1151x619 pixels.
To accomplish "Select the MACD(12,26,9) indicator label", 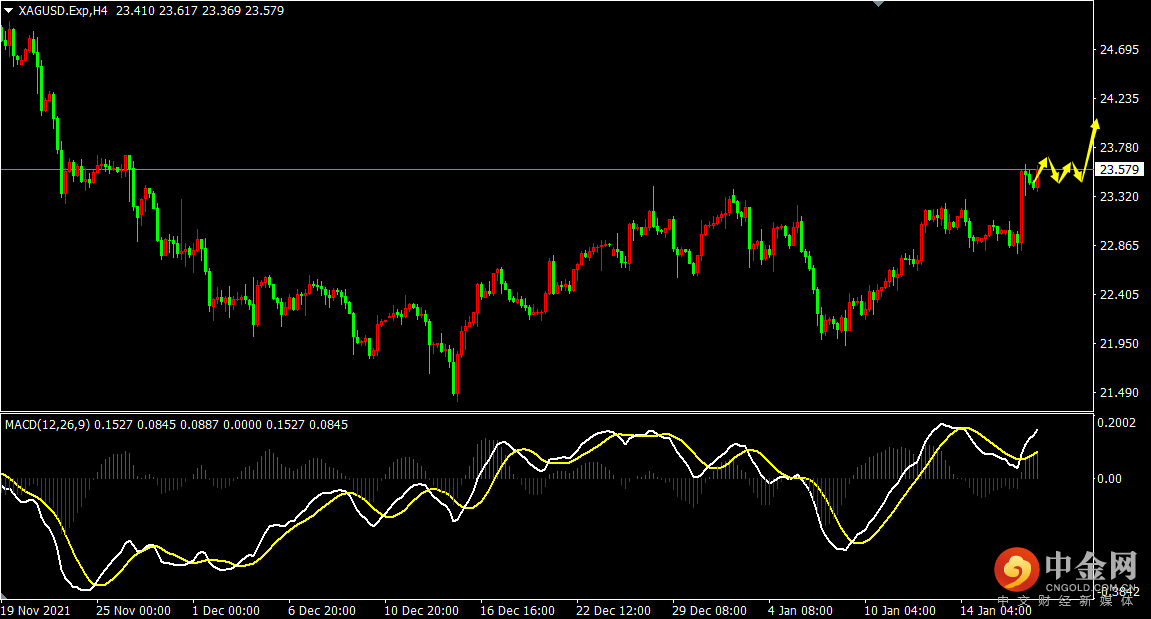I will 46,425.
